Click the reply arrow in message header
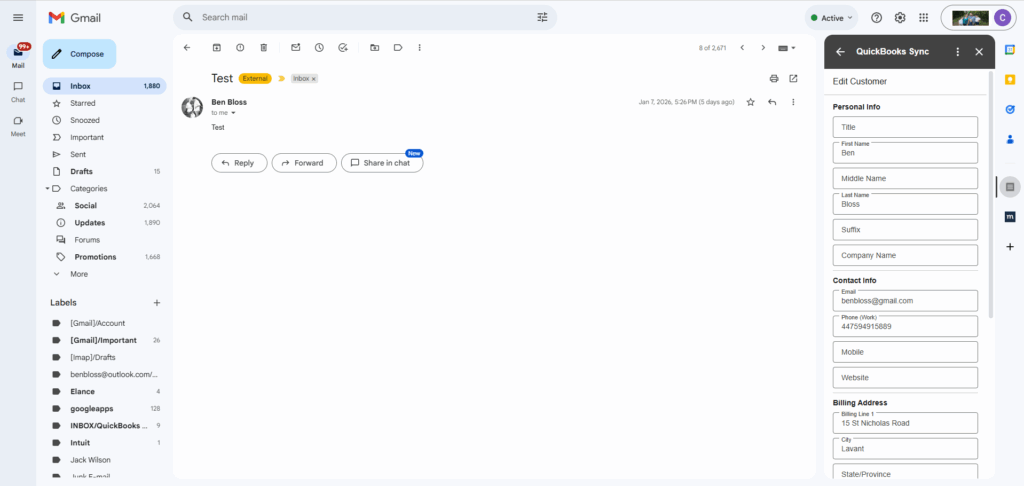Screen dimensions: 1024x486 [x=772, y=102]
